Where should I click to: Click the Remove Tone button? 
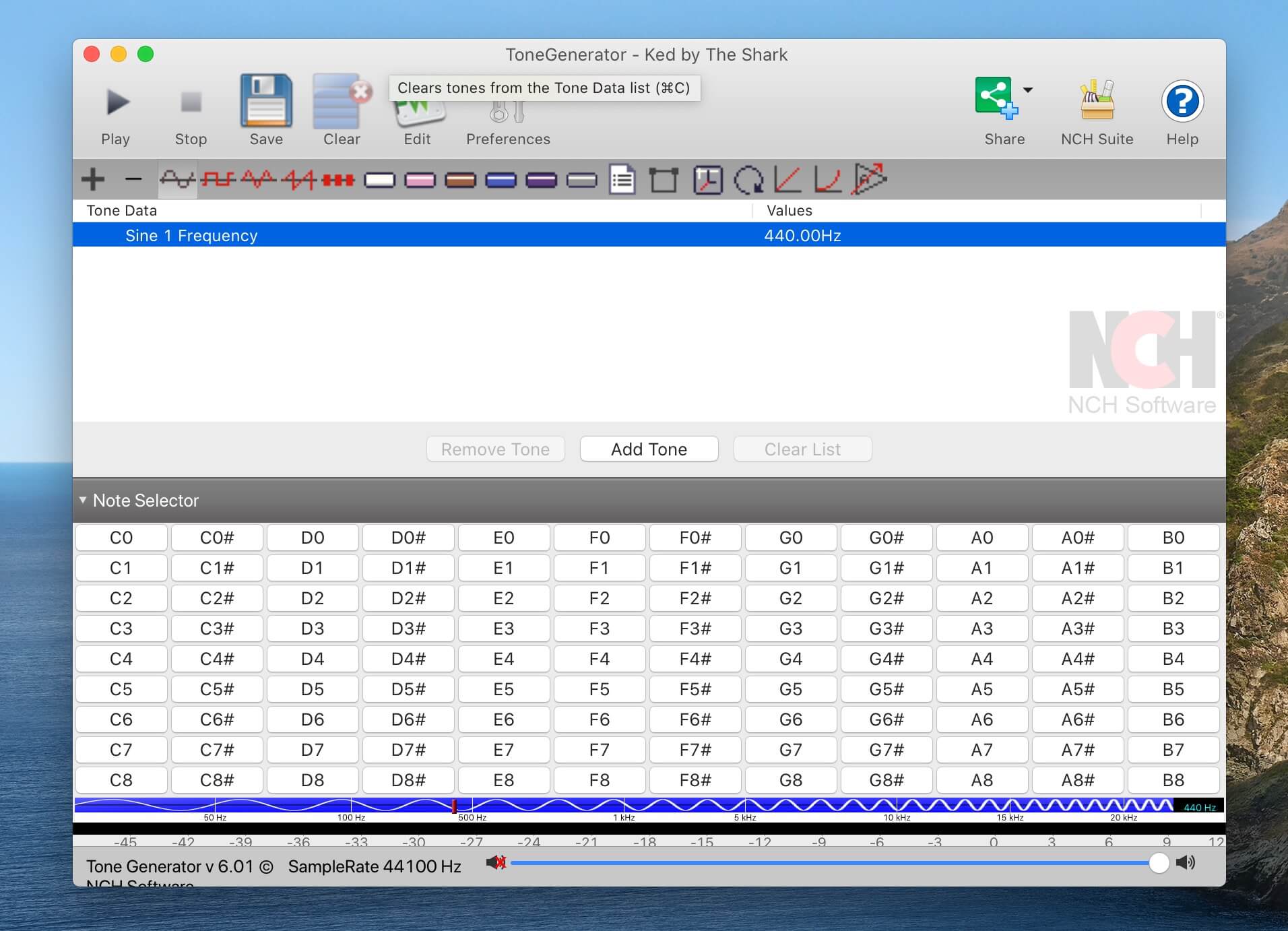pyautogui.click(x=495, y=449)
